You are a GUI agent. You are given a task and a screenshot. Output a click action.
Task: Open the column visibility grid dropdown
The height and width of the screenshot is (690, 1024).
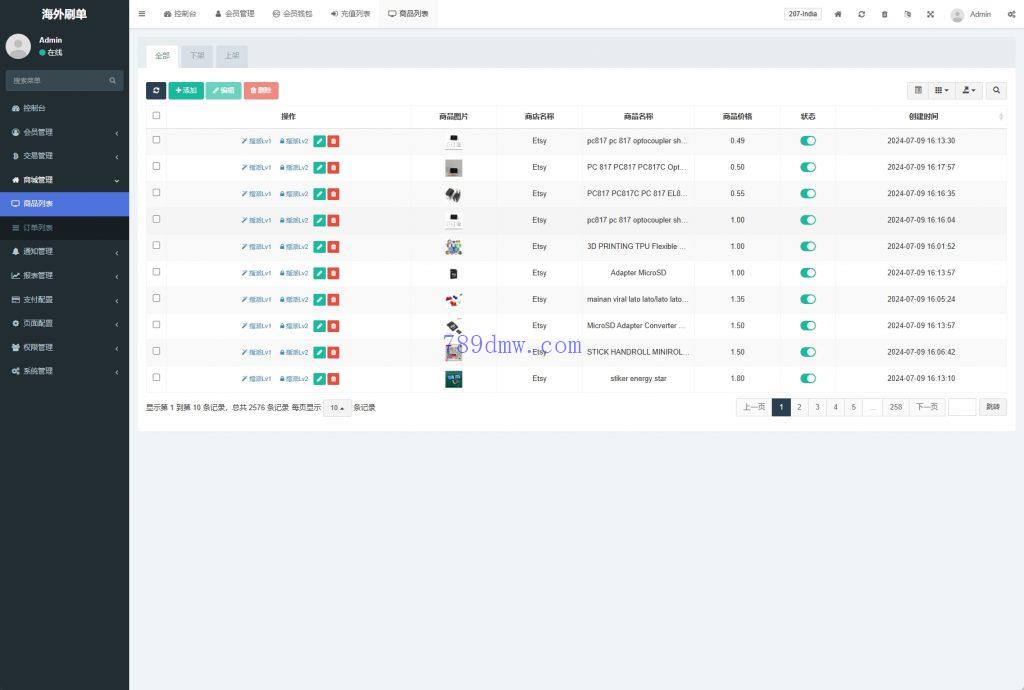pyautogui.click(x=941, y=90)
